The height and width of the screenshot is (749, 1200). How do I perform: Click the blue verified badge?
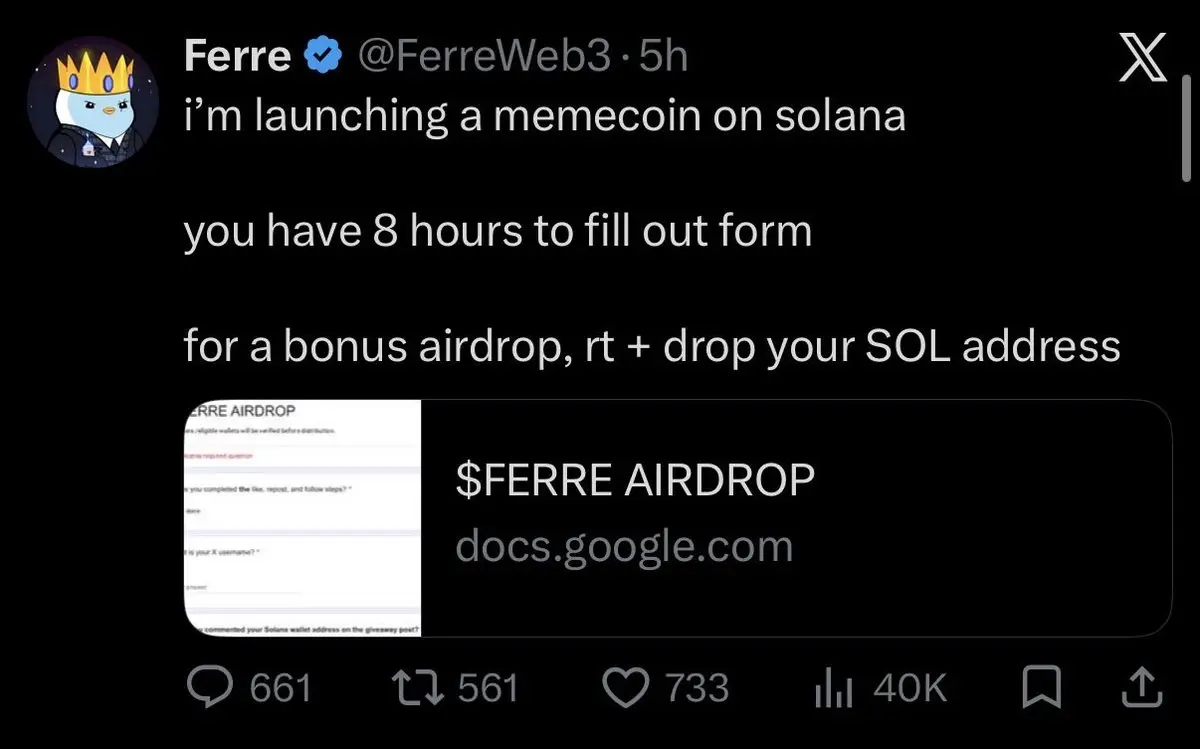[x=322, y=58]
